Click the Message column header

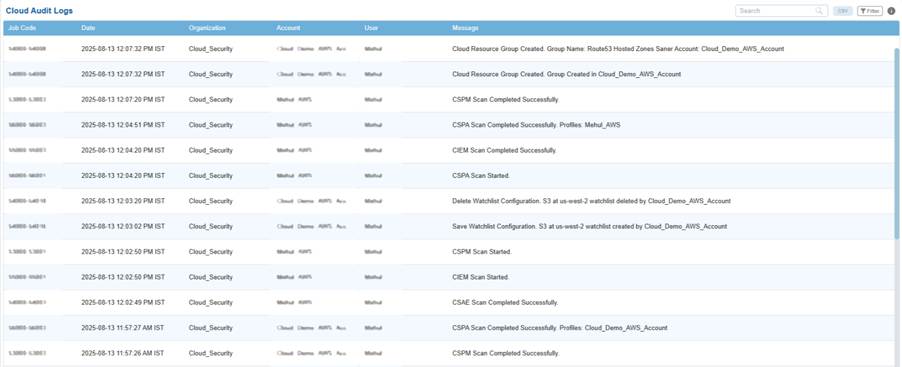point(465,28)
